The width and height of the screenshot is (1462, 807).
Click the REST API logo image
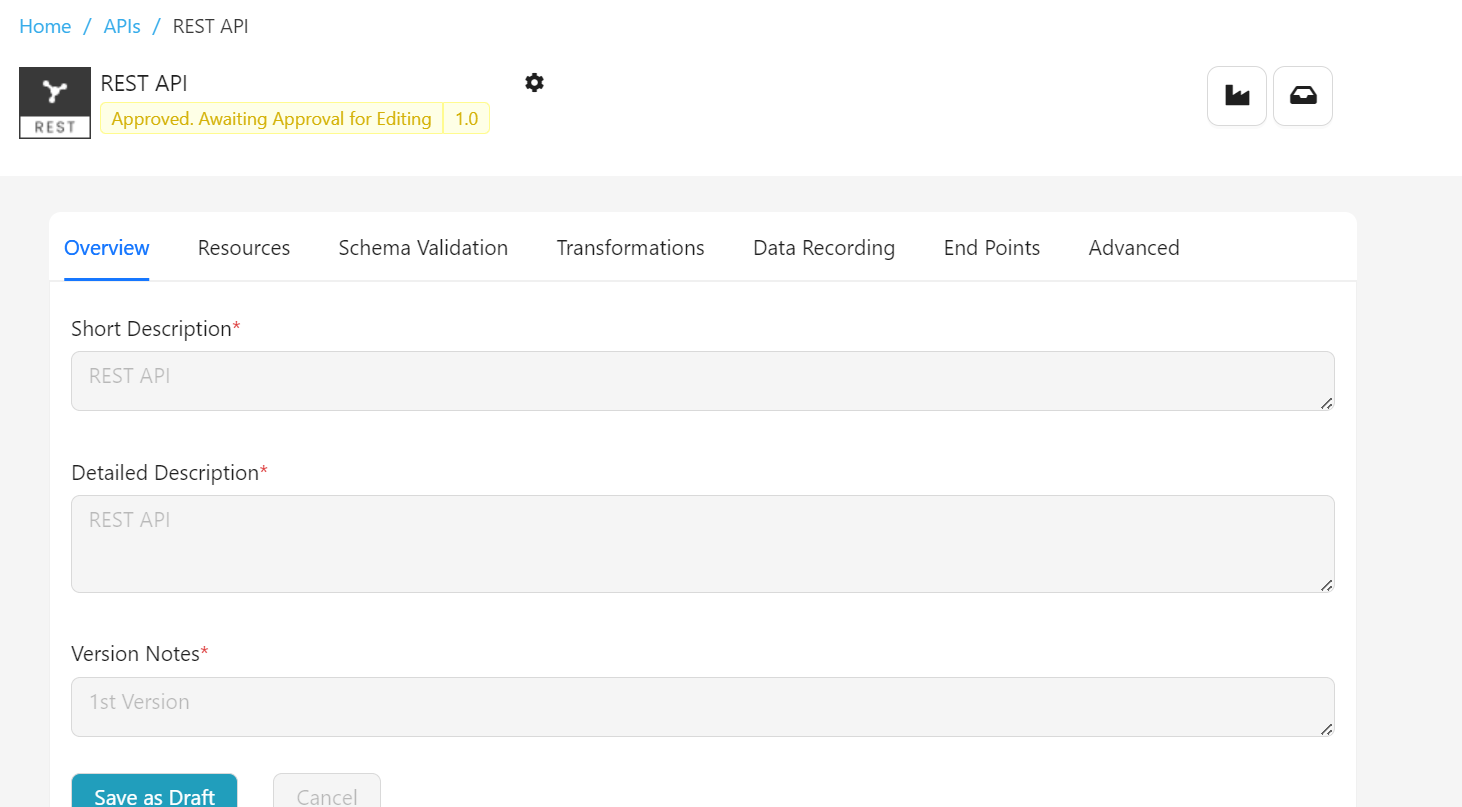pyautogui.click(x=55, y=103)
